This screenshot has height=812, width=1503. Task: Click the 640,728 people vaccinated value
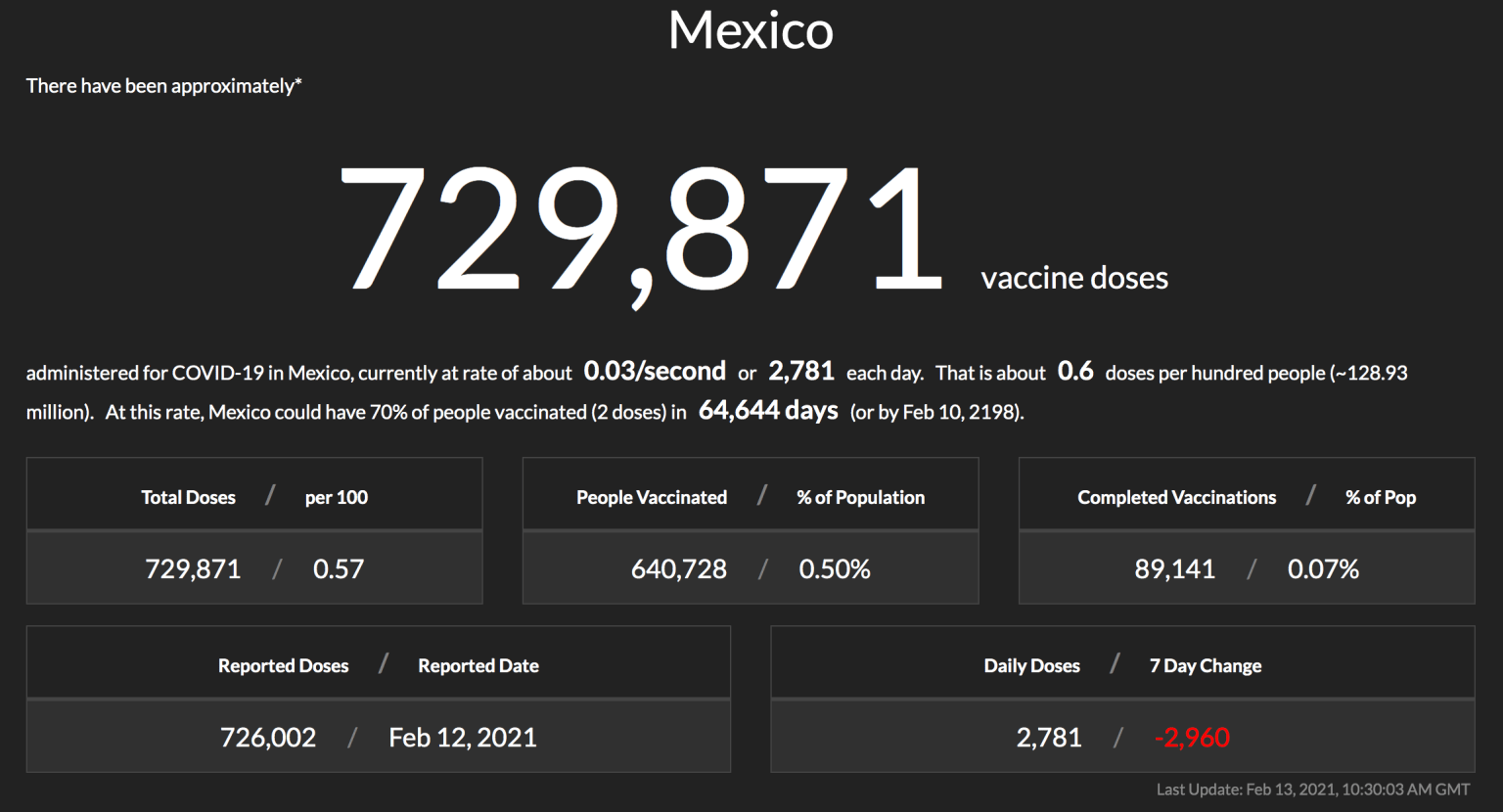(x=679, y=569)
